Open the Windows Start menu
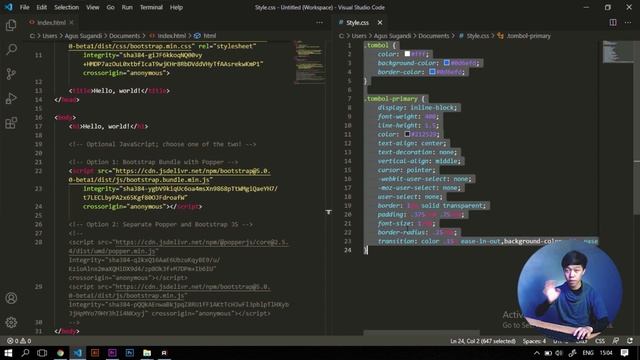The width and height of the screenshot is (640, 360). (x=8, y=353)
